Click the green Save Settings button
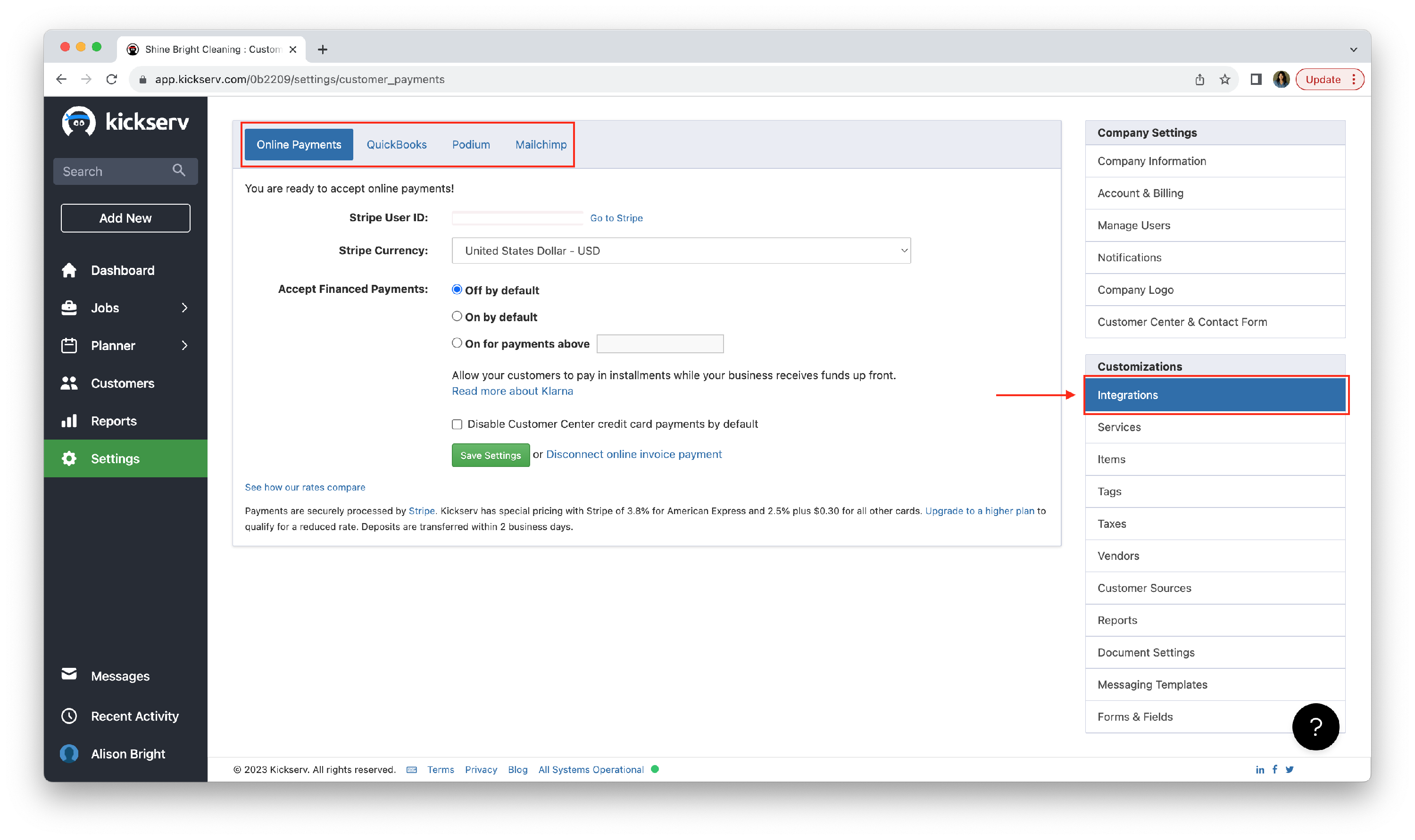Image resolution: width=1415 pixels, height=840 pixels. point(490,455)
